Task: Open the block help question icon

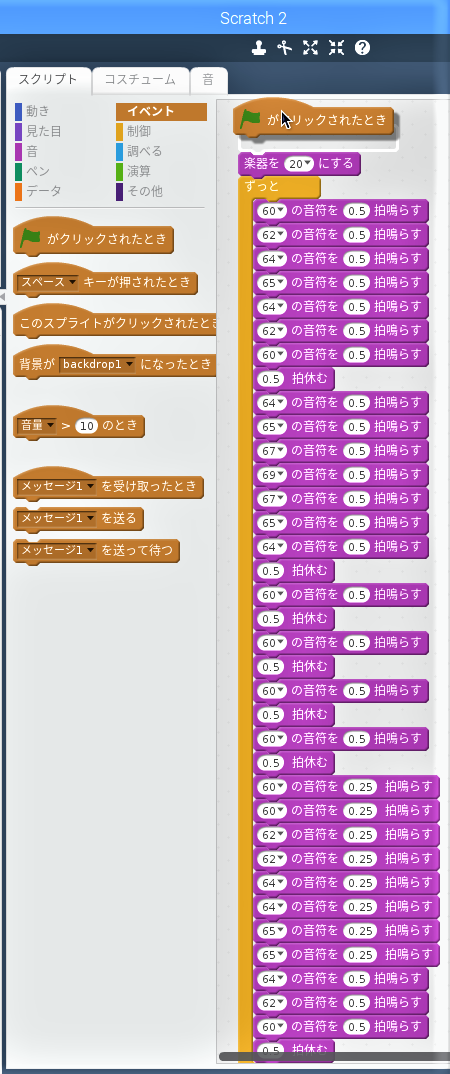Action: click(362, 47)
